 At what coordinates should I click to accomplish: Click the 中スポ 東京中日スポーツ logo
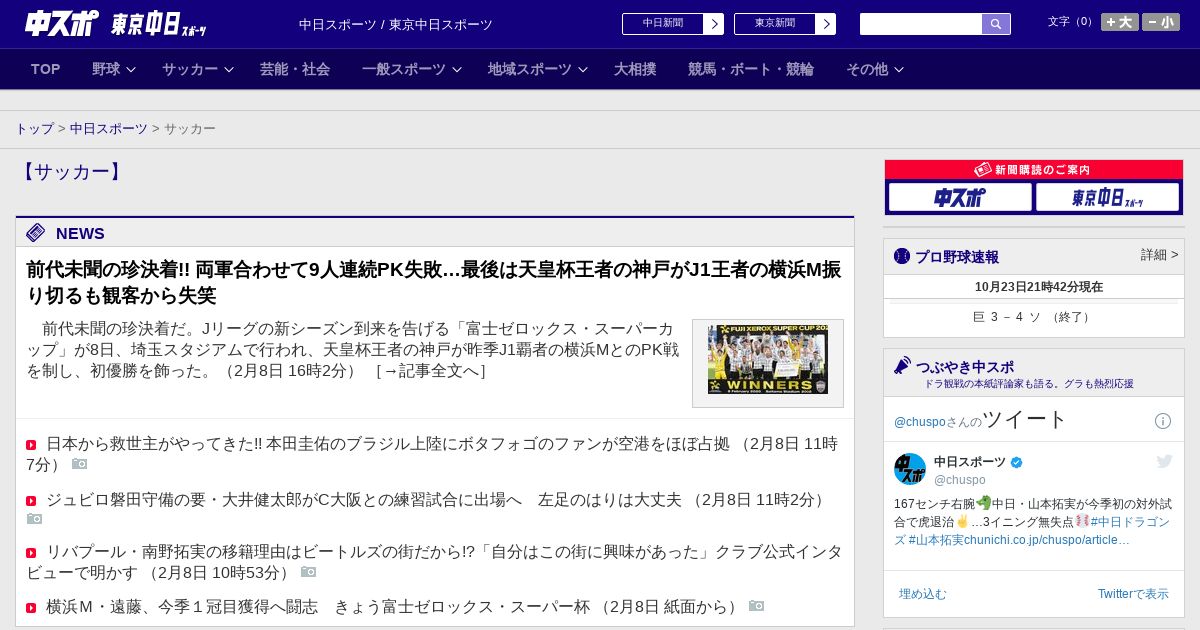(116, 24)
